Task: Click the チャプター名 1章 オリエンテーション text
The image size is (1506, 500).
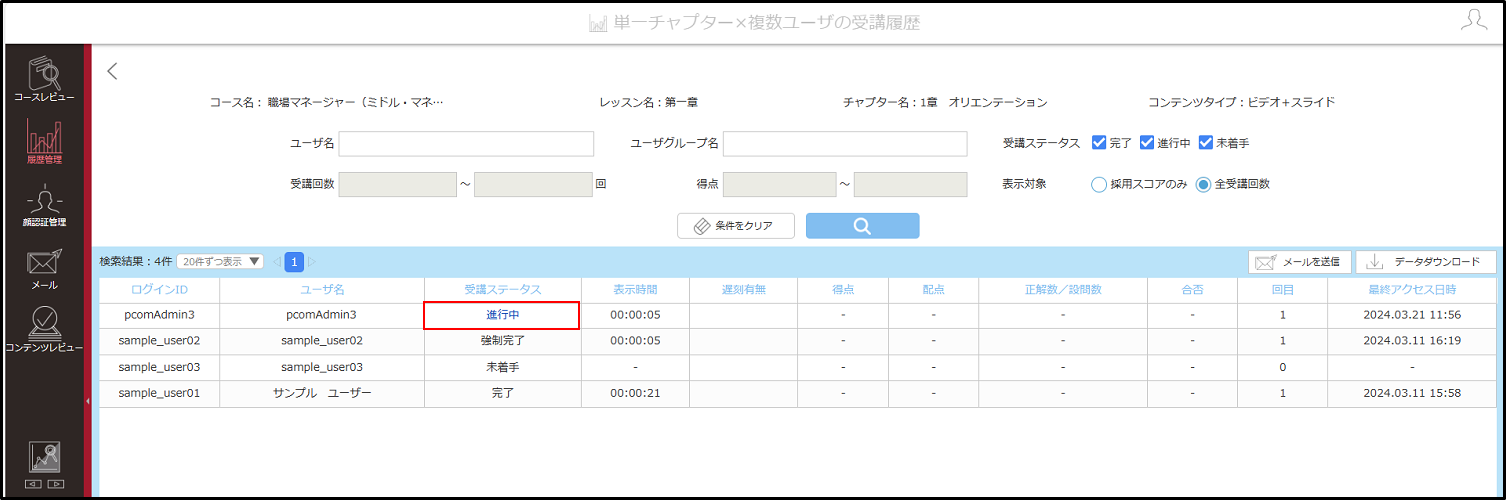Action: (x=944, y=102)
